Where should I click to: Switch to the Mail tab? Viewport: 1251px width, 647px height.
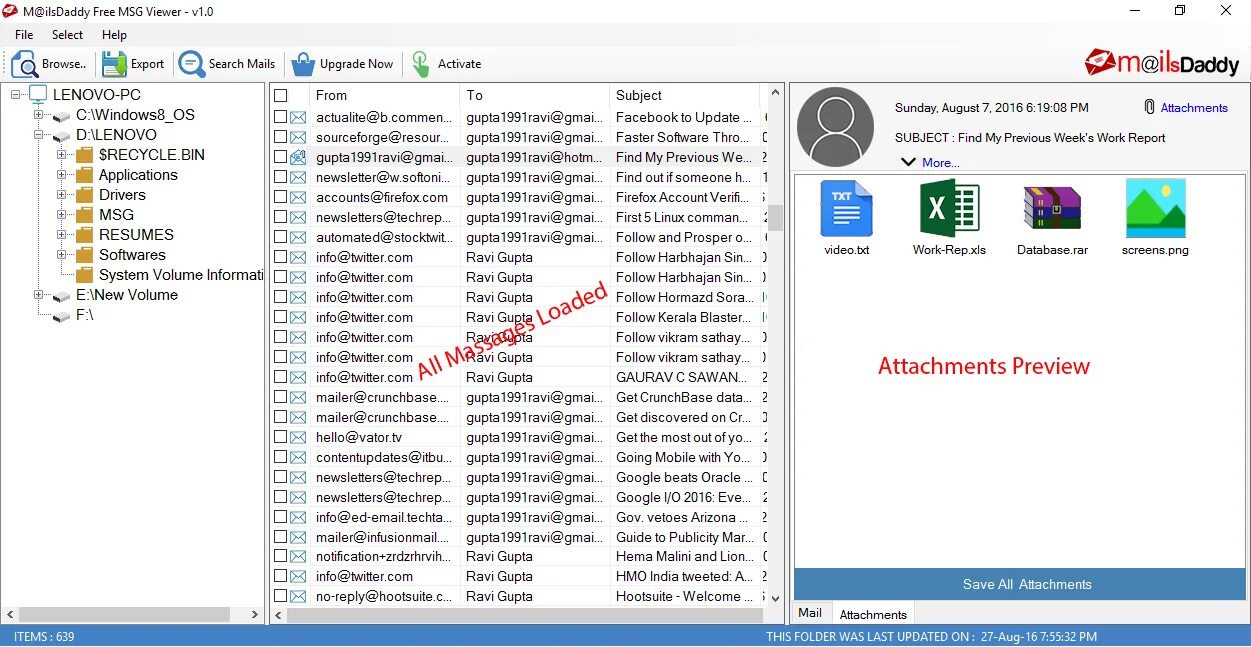point(810,613)
